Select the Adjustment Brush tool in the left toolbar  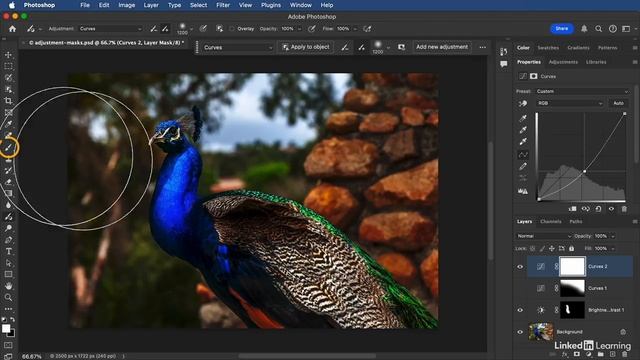tap(8, 217)
